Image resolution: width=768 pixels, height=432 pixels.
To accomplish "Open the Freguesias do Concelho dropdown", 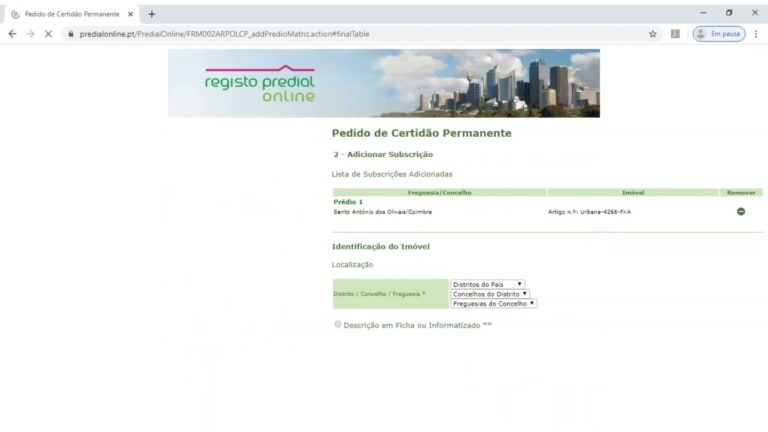I will pos(493,303).
